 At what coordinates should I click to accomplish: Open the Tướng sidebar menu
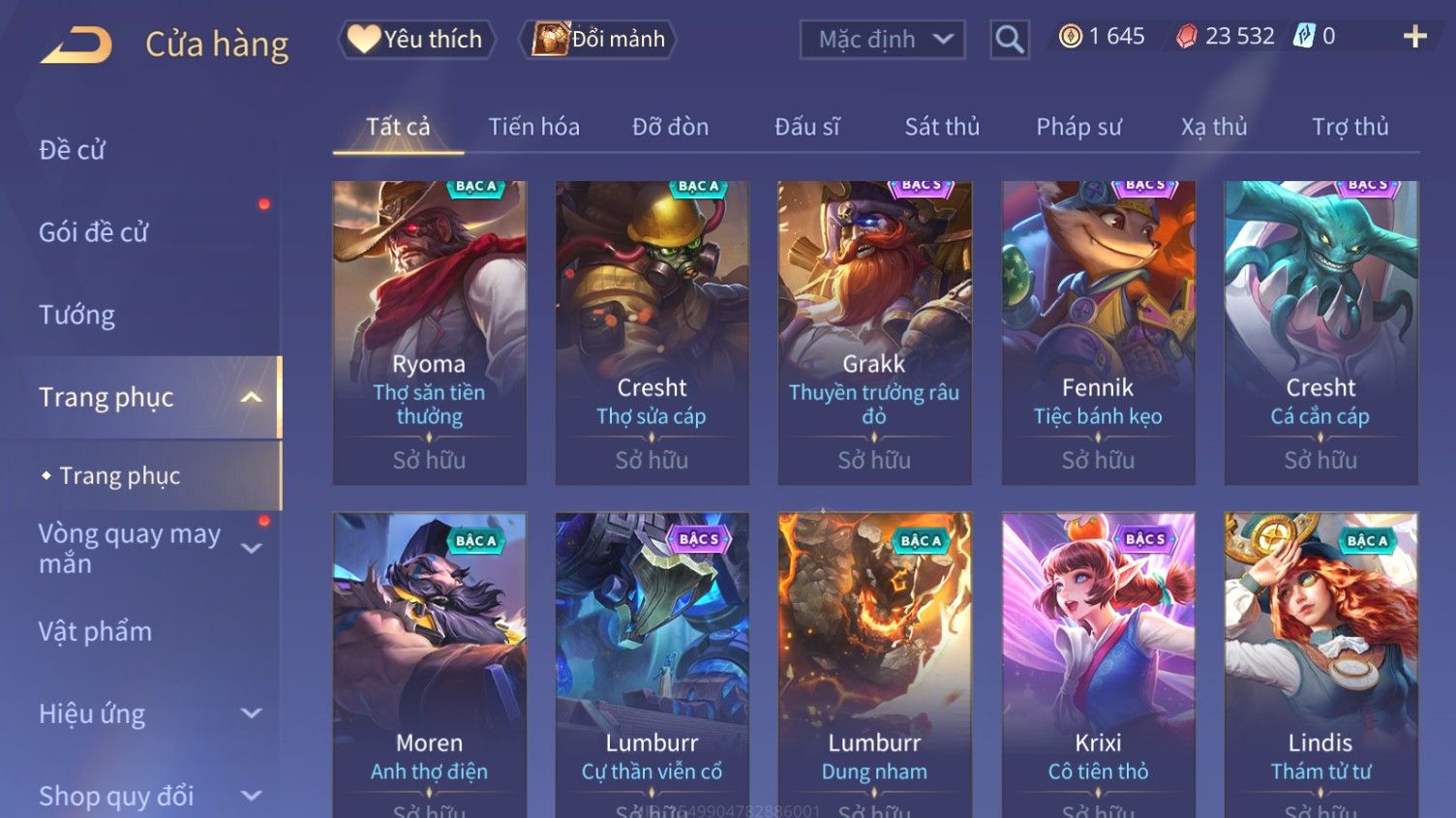(x=77, y=315)
